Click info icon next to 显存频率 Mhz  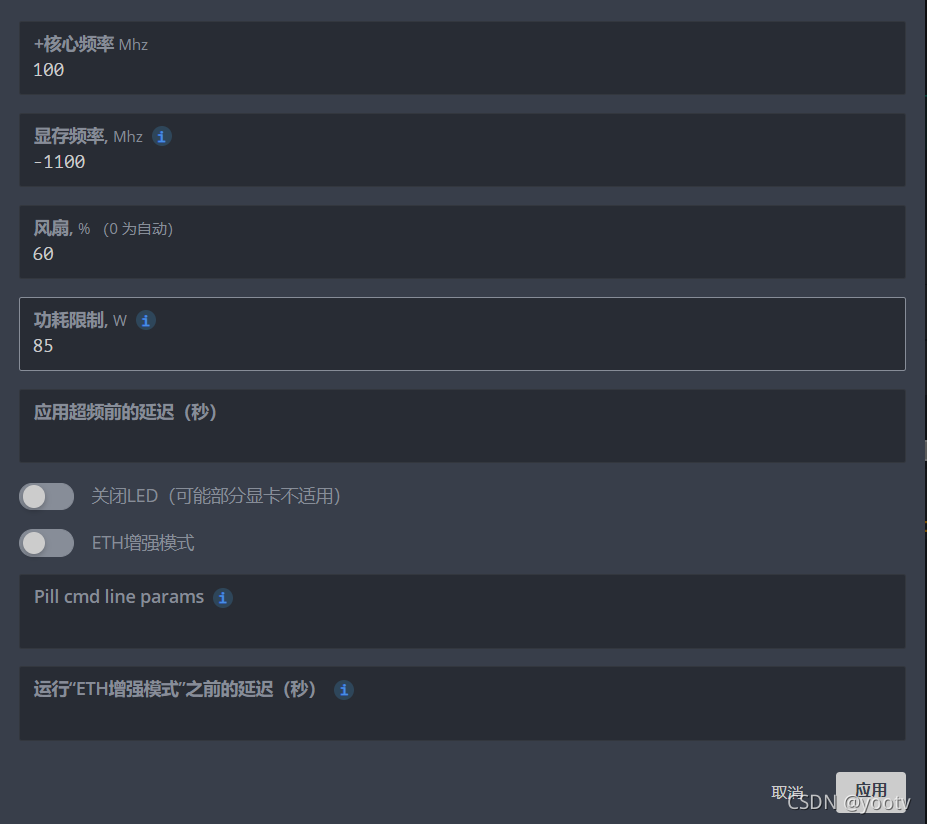(x=161, y=137)
